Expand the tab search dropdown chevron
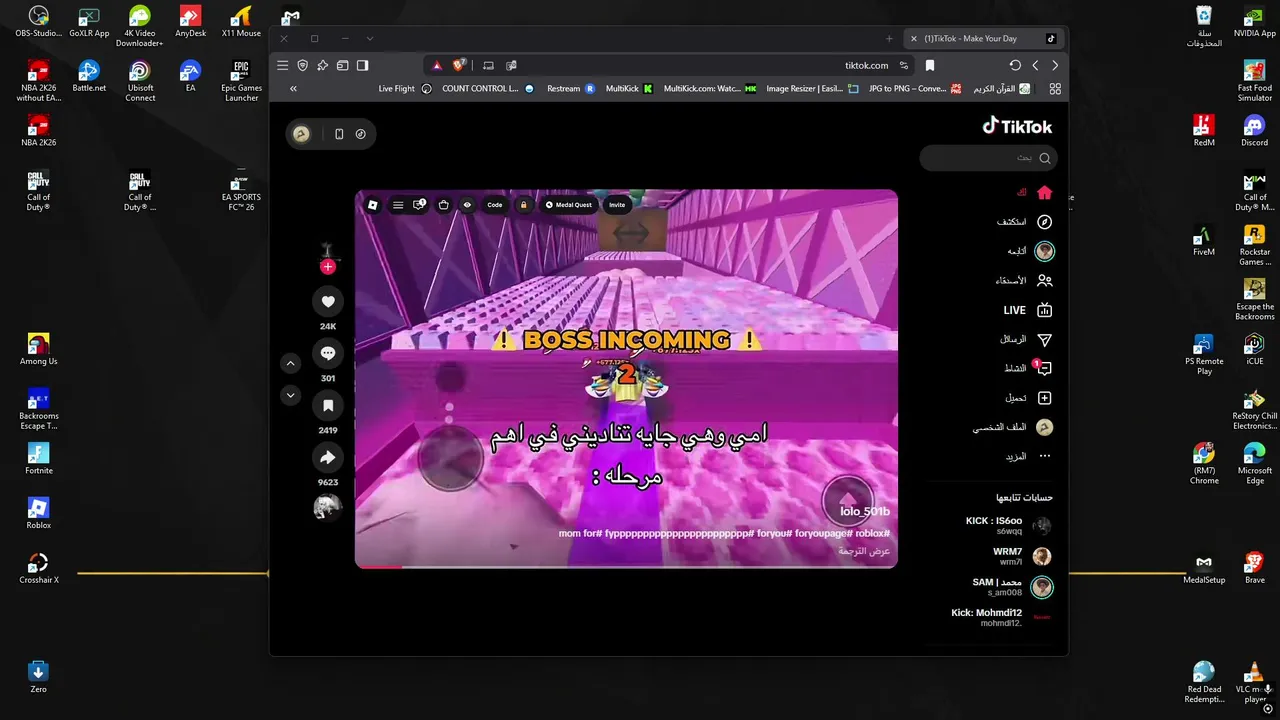 click(x=370, y=38)
